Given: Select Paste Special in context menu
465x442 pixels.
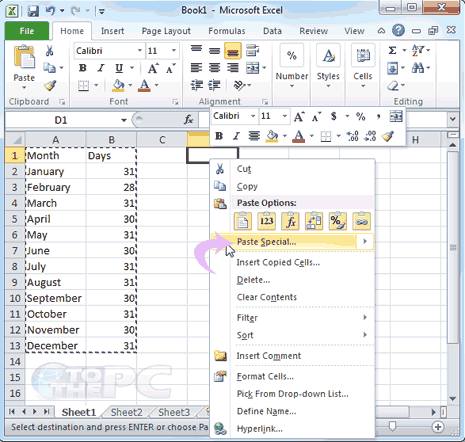Looking at the screenshot, I should click(x=292, y=242).
